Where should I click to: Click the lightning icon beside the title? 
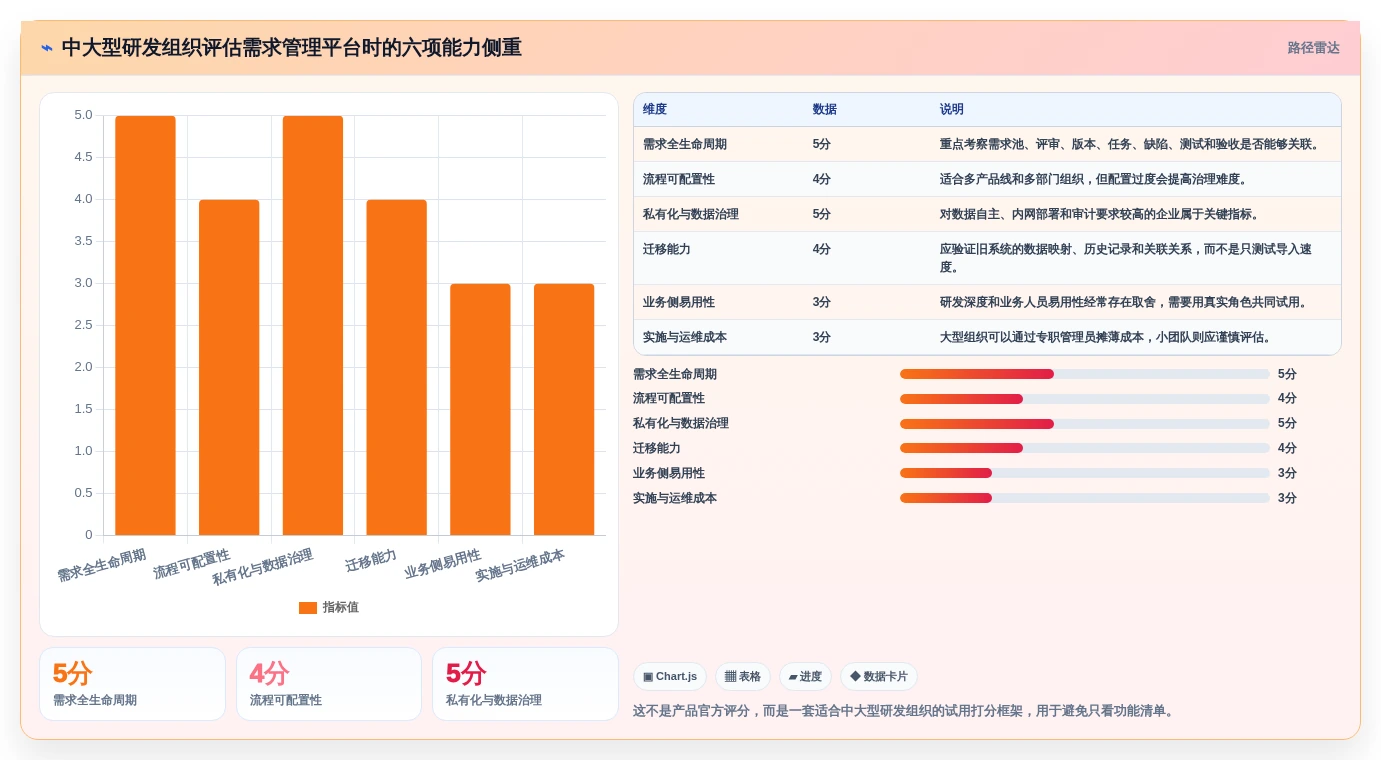coord(47,48)
